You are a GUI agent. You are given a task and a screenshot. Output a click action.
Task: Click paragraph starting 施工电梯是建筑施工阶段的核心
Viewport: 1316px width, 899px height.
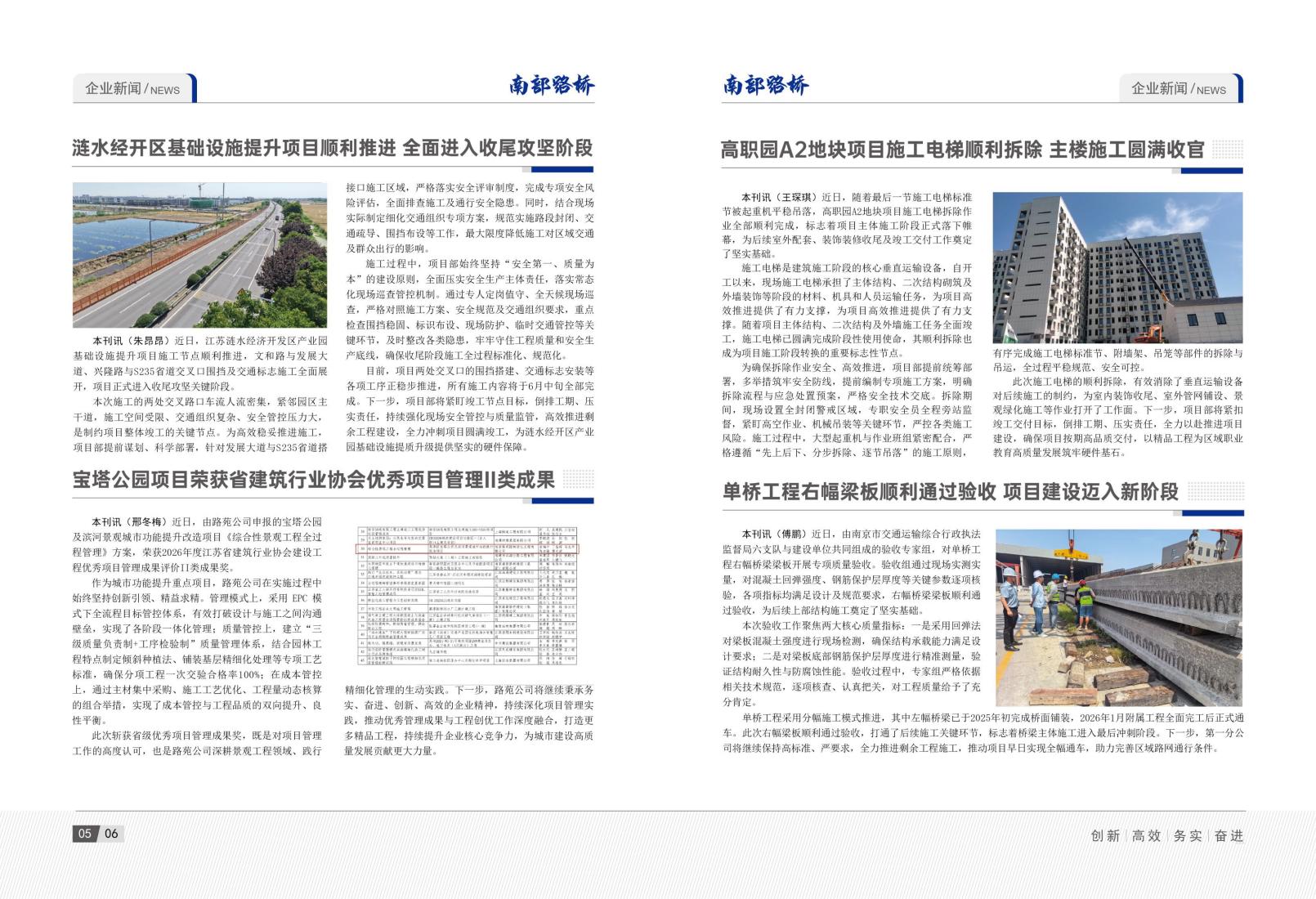(x=847, y=311)
